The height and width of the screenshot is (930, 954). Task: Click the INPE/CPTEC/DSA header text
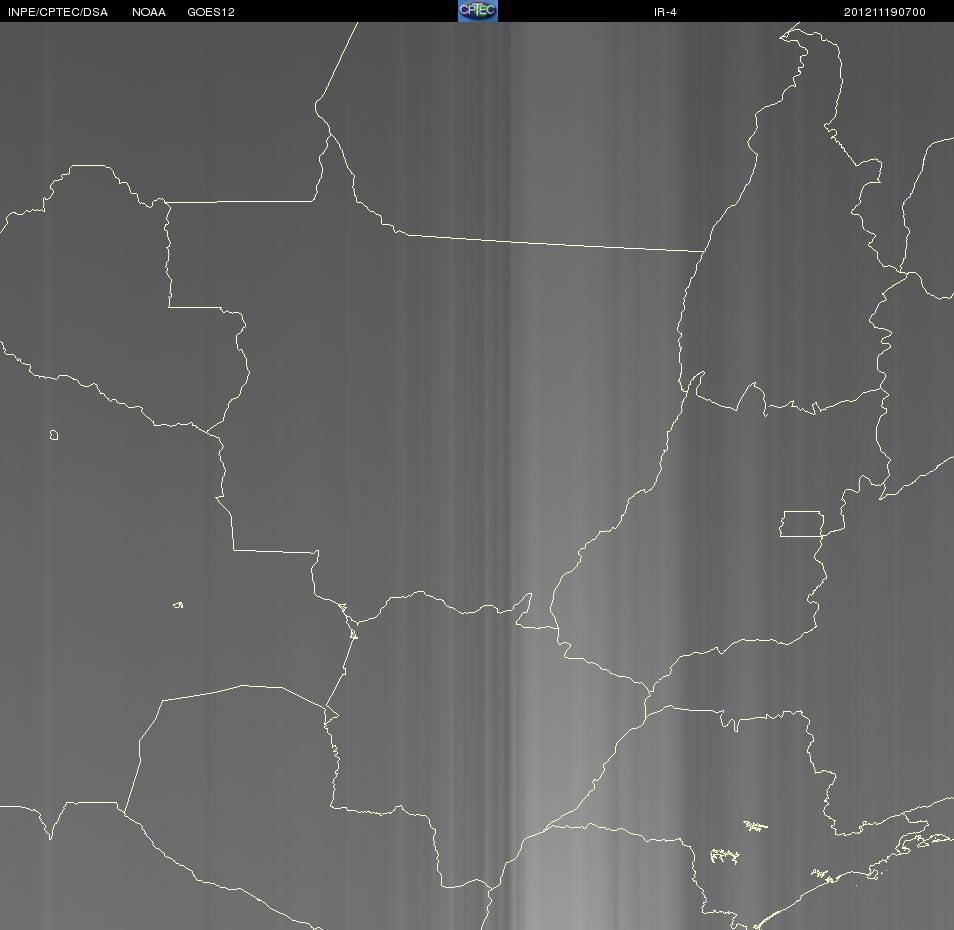point(58,12)
